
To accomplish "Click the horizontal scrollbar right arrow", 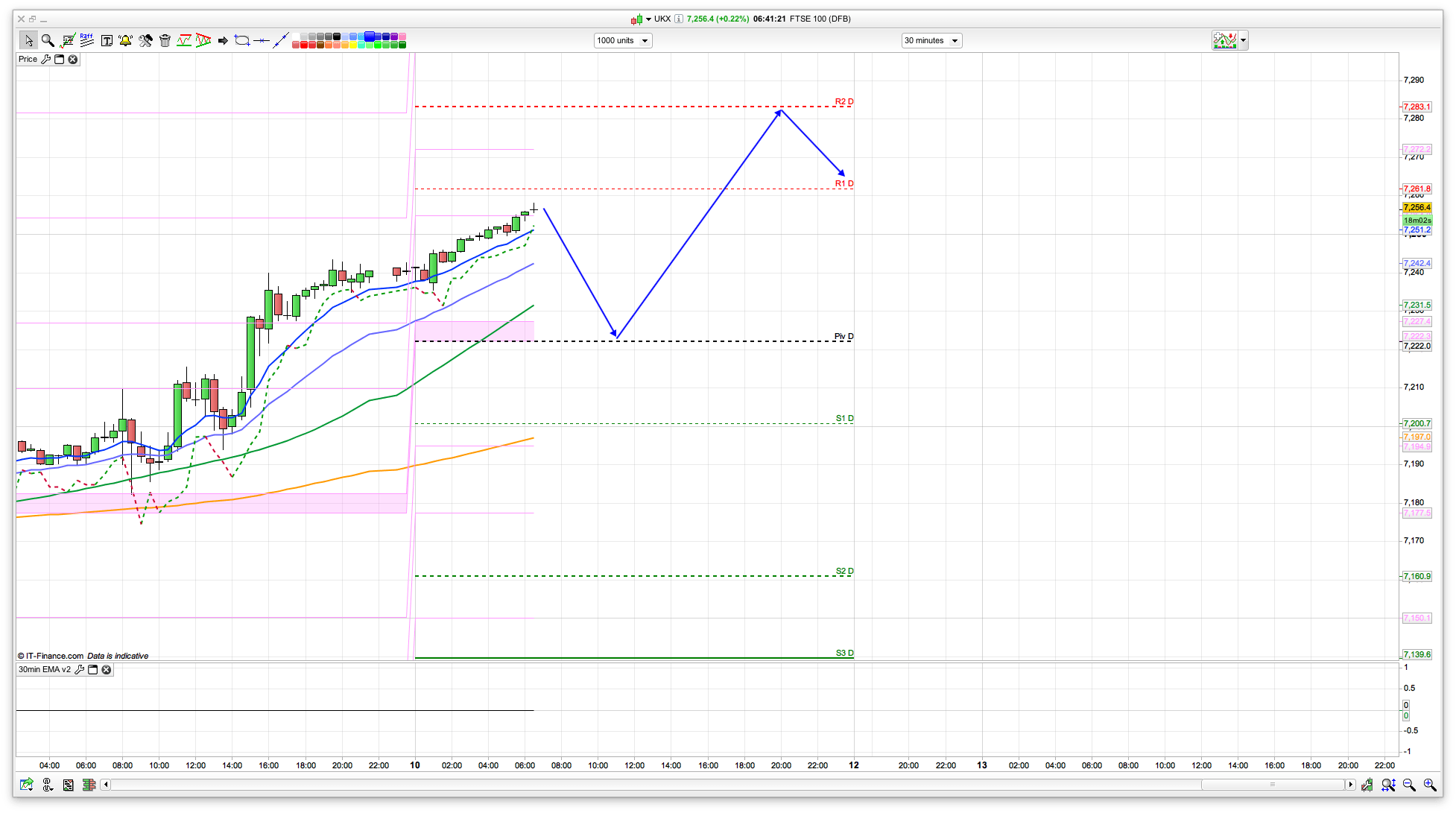I will (x=1350, y=785).
